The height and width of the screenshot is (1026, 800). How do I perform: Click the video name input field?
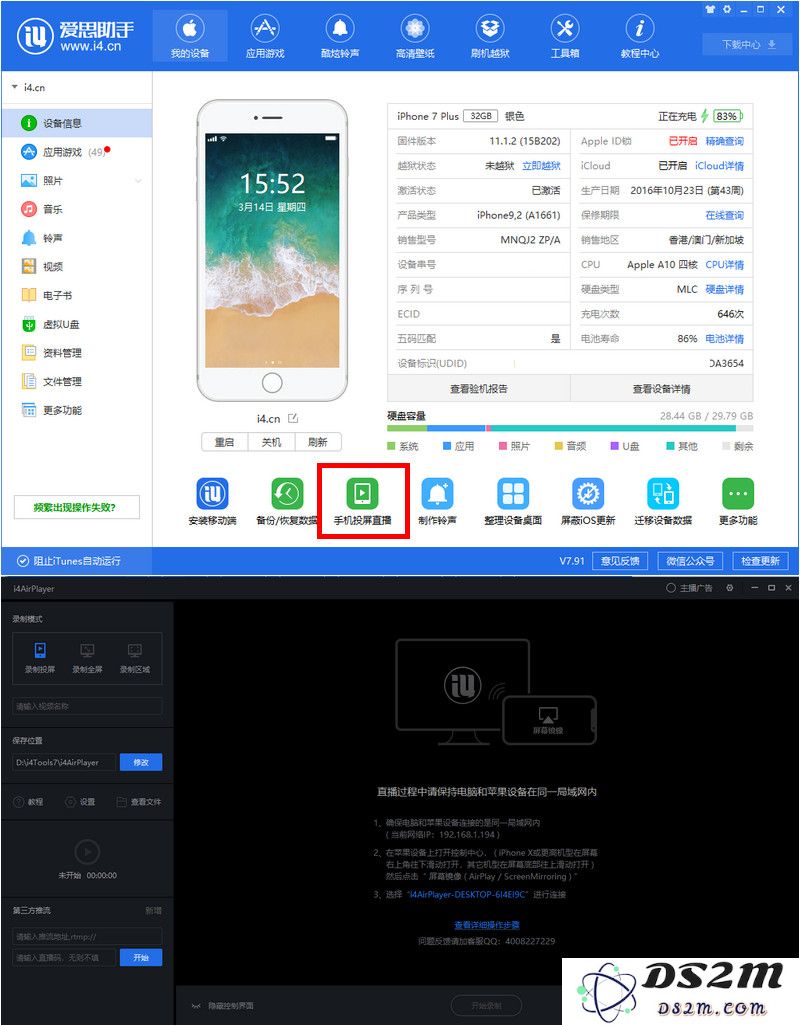pos(87,706)
